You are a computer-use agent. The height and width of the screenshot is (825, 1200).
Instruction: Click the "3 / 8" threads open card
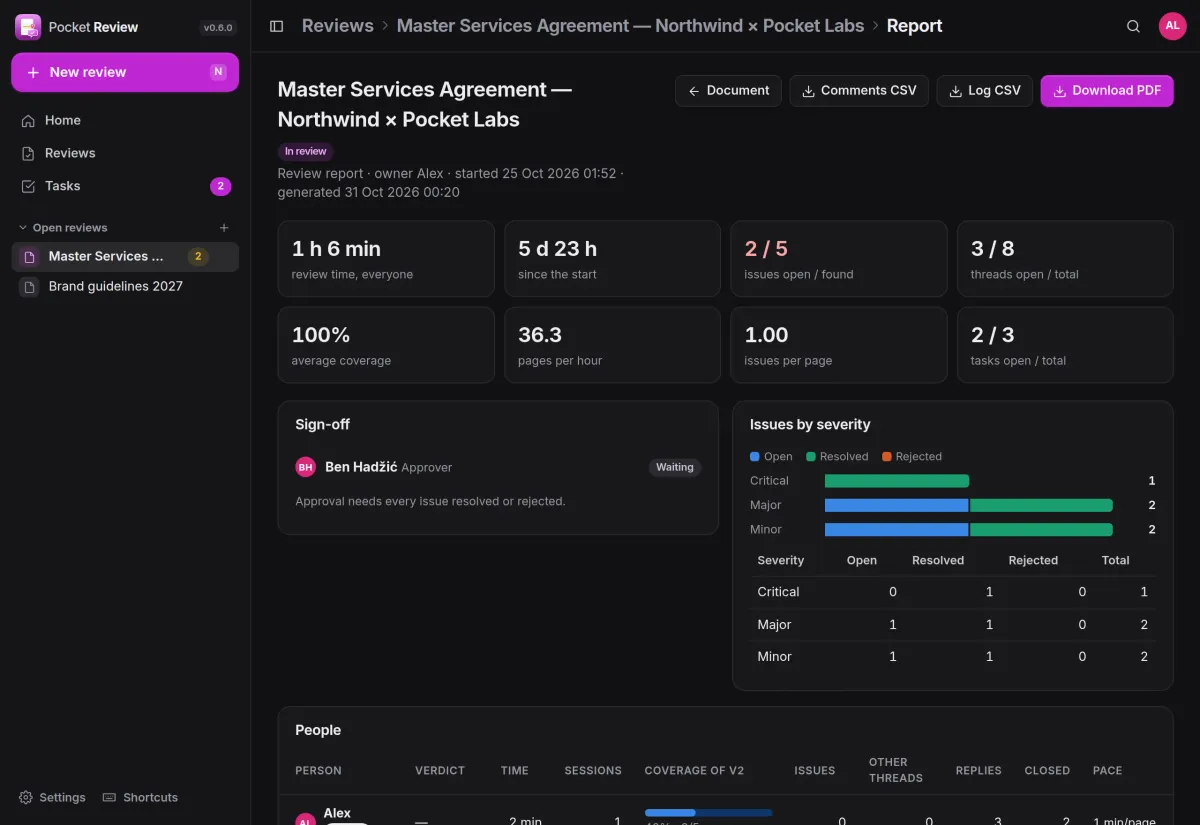pos(1065,259)
